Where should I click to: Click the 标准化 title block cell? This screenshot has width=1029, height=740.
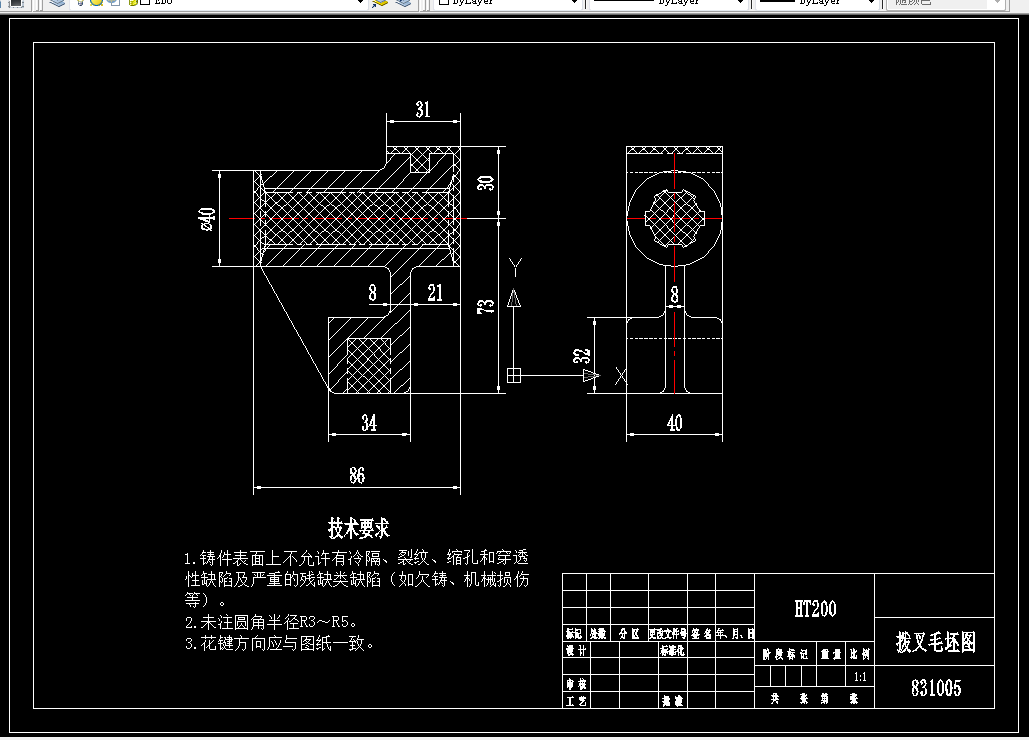click(673, 650)
